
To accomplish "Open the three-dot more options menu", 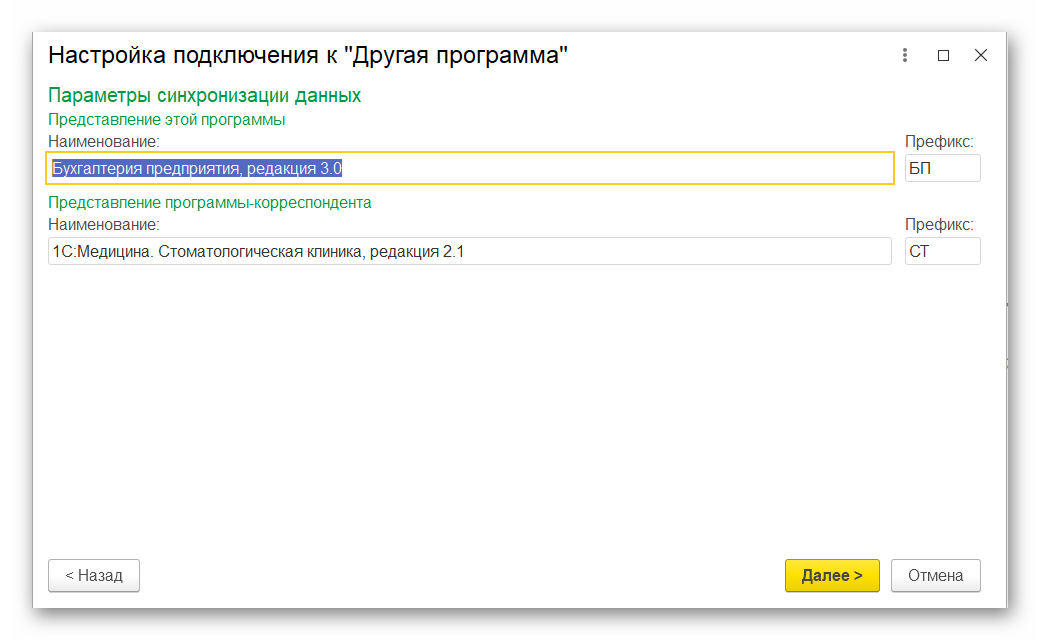I will point(905,55).
